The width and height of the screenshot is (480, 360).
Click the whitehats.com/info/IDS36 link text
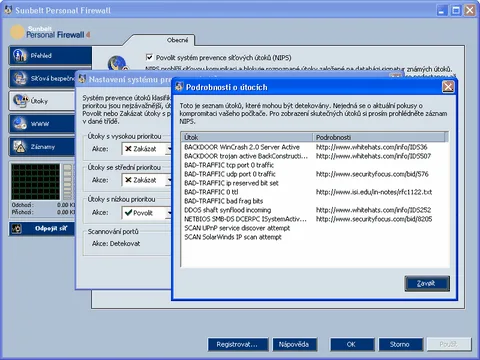point(372,147)
